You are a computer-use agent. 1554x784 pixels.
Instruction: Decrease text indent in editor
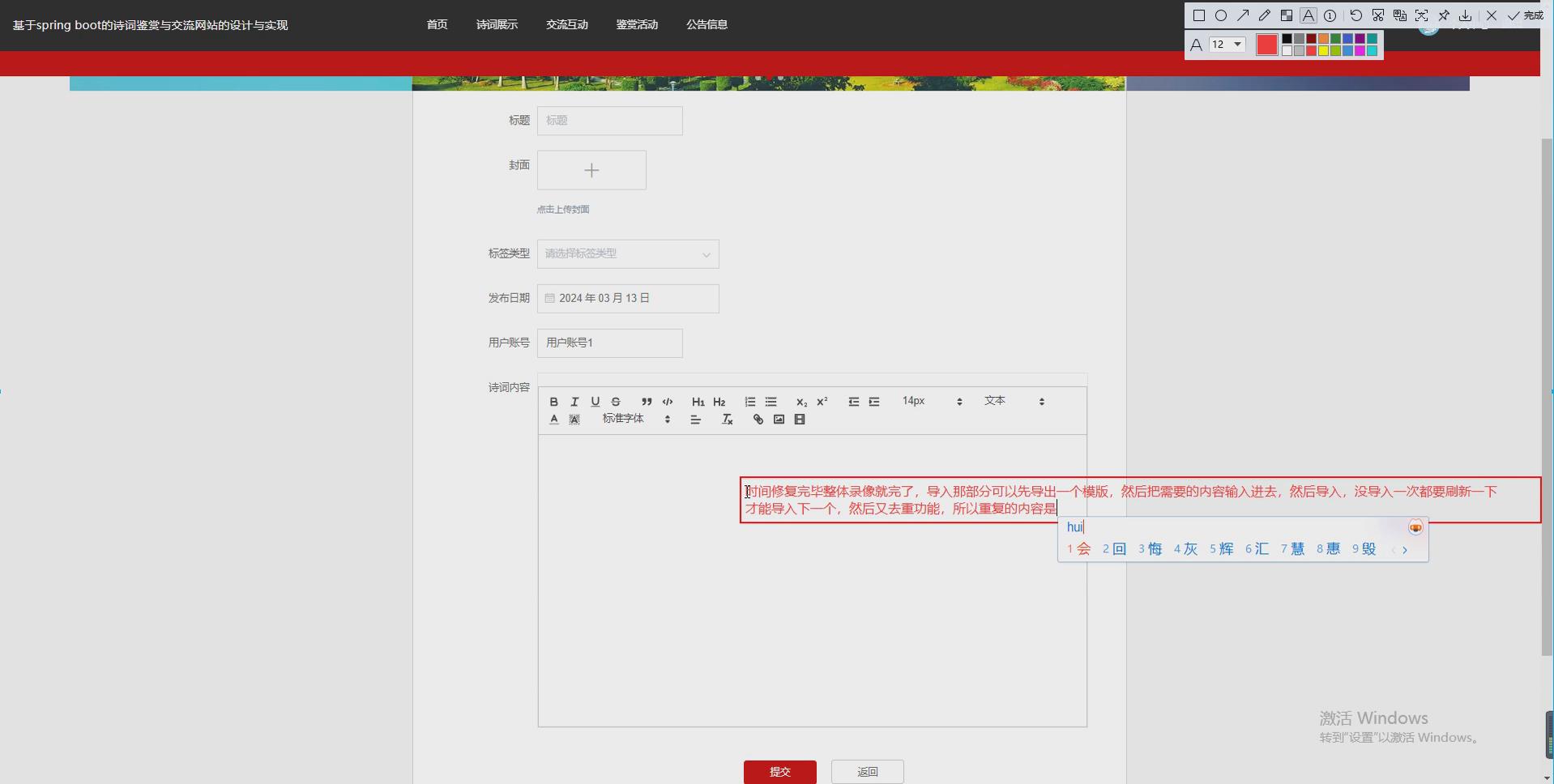[x=853, y=402]
